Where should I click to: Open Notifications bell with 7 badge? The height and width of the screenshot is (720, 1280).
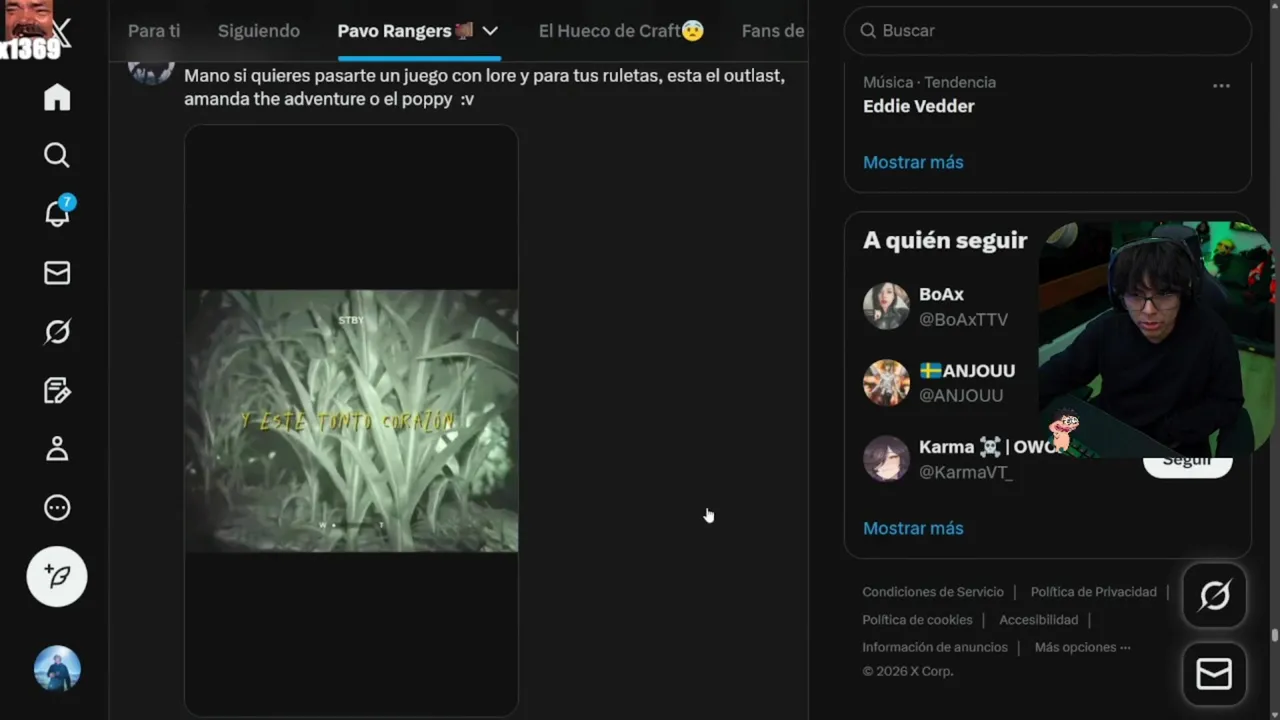click(x=57, y=212)
